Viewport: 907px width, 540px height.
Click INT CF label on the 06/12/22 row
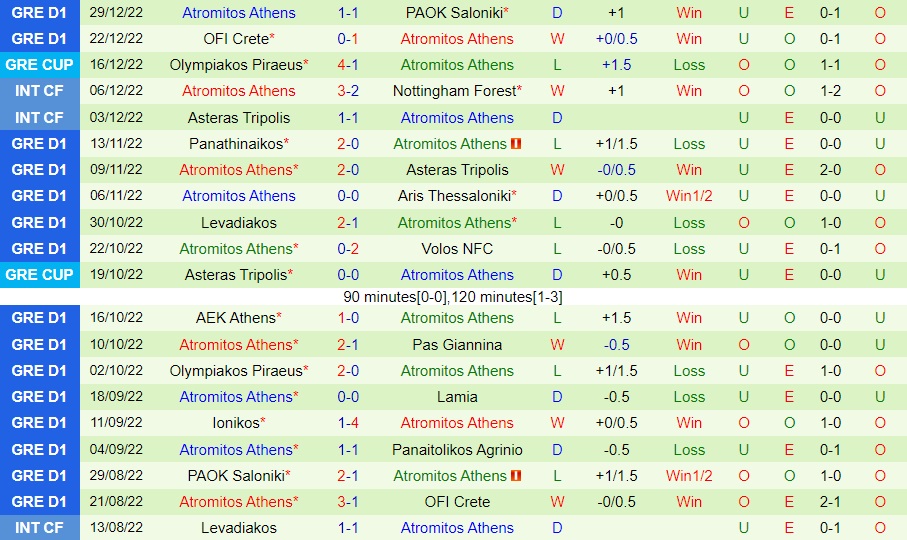(39, 91)
